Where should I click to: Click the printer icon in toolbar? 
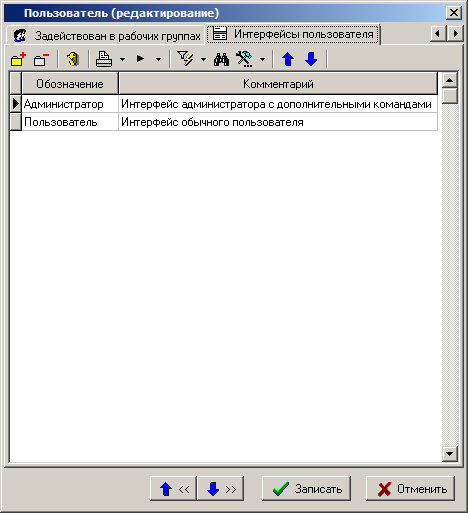coord(104,60)
